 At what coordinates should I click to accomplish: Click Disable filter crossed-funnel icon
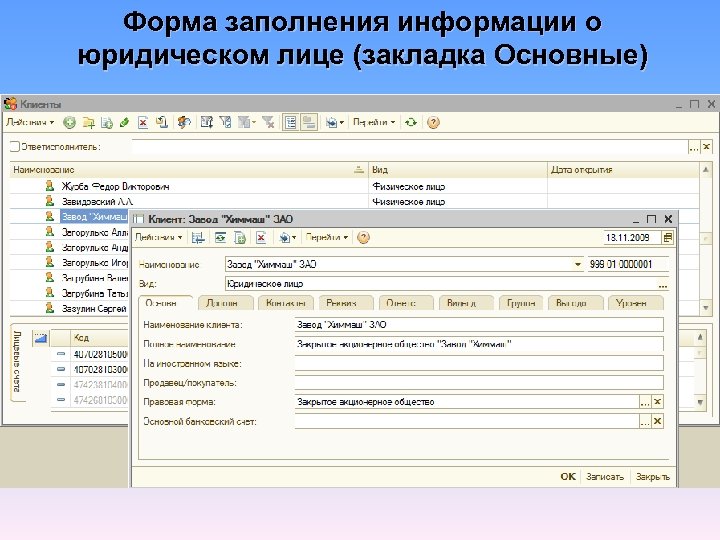(x=268, y=123)
